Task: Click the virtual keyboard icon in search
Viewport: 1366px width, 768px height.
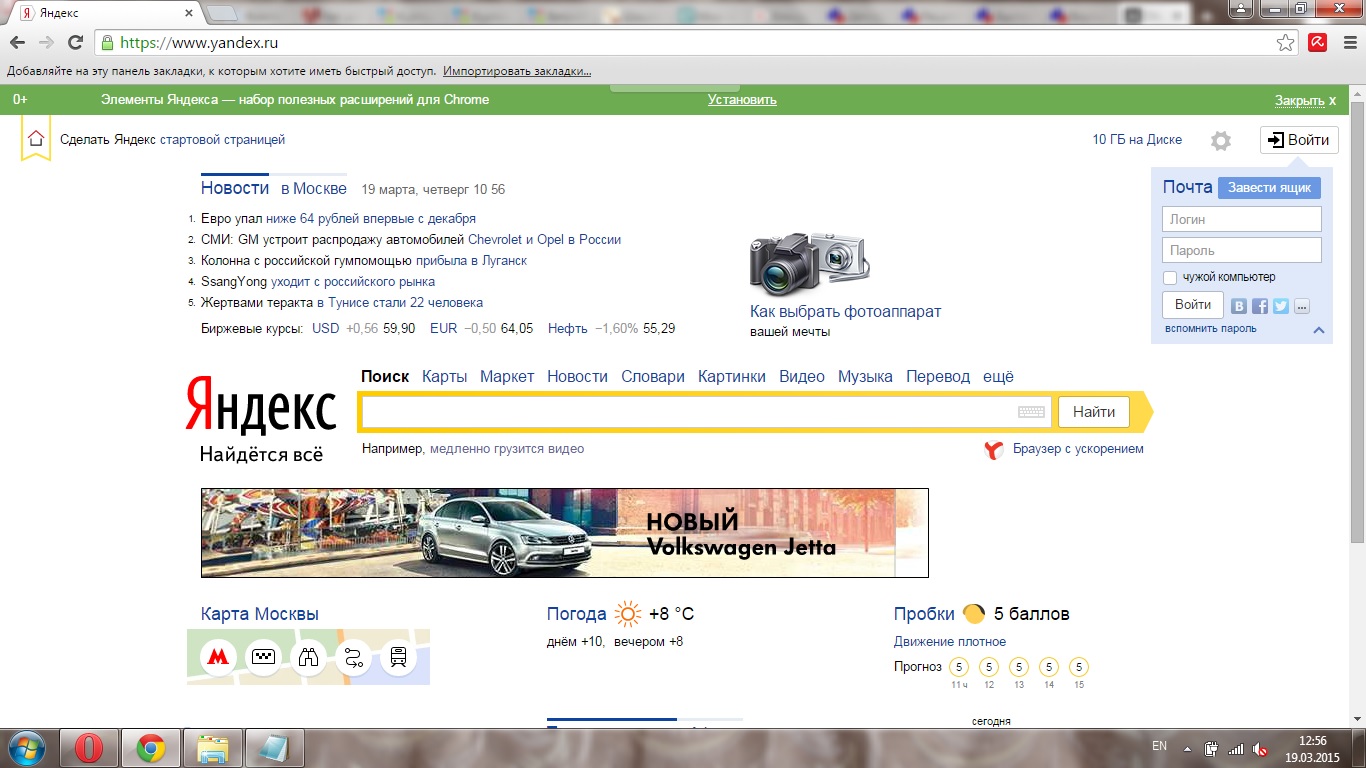Action: click(1031, 412)
